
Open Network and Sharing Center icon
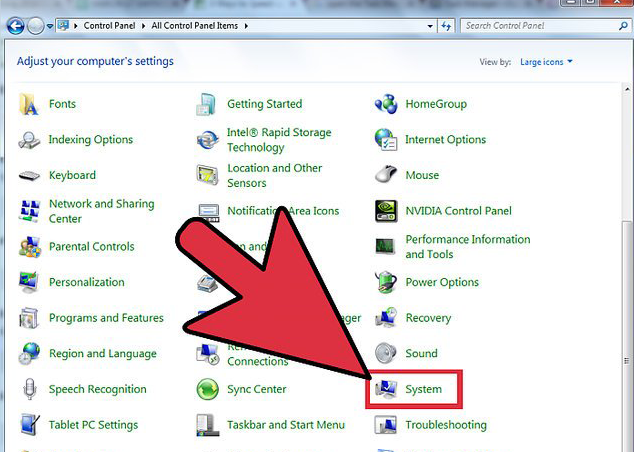point(29,211)
